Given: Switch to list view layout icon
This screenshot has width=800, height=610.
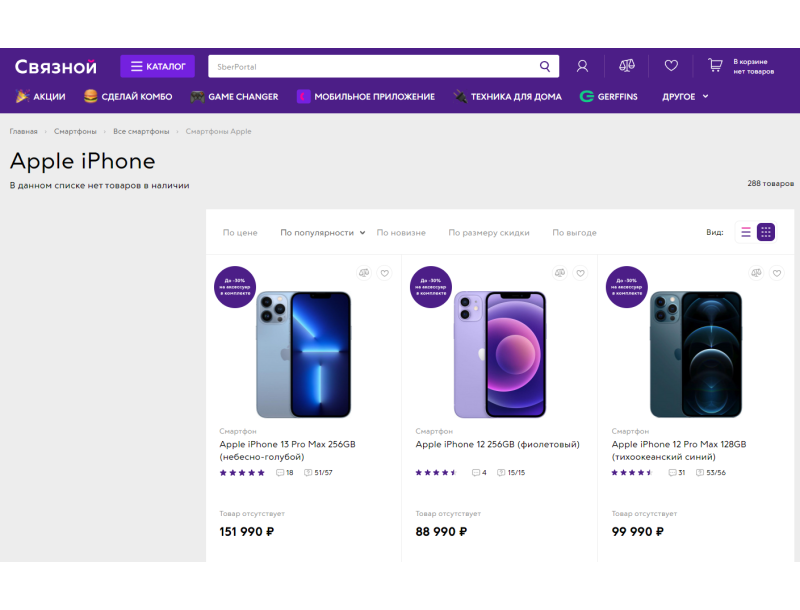Looking at the screenshot, I should 746,232.
